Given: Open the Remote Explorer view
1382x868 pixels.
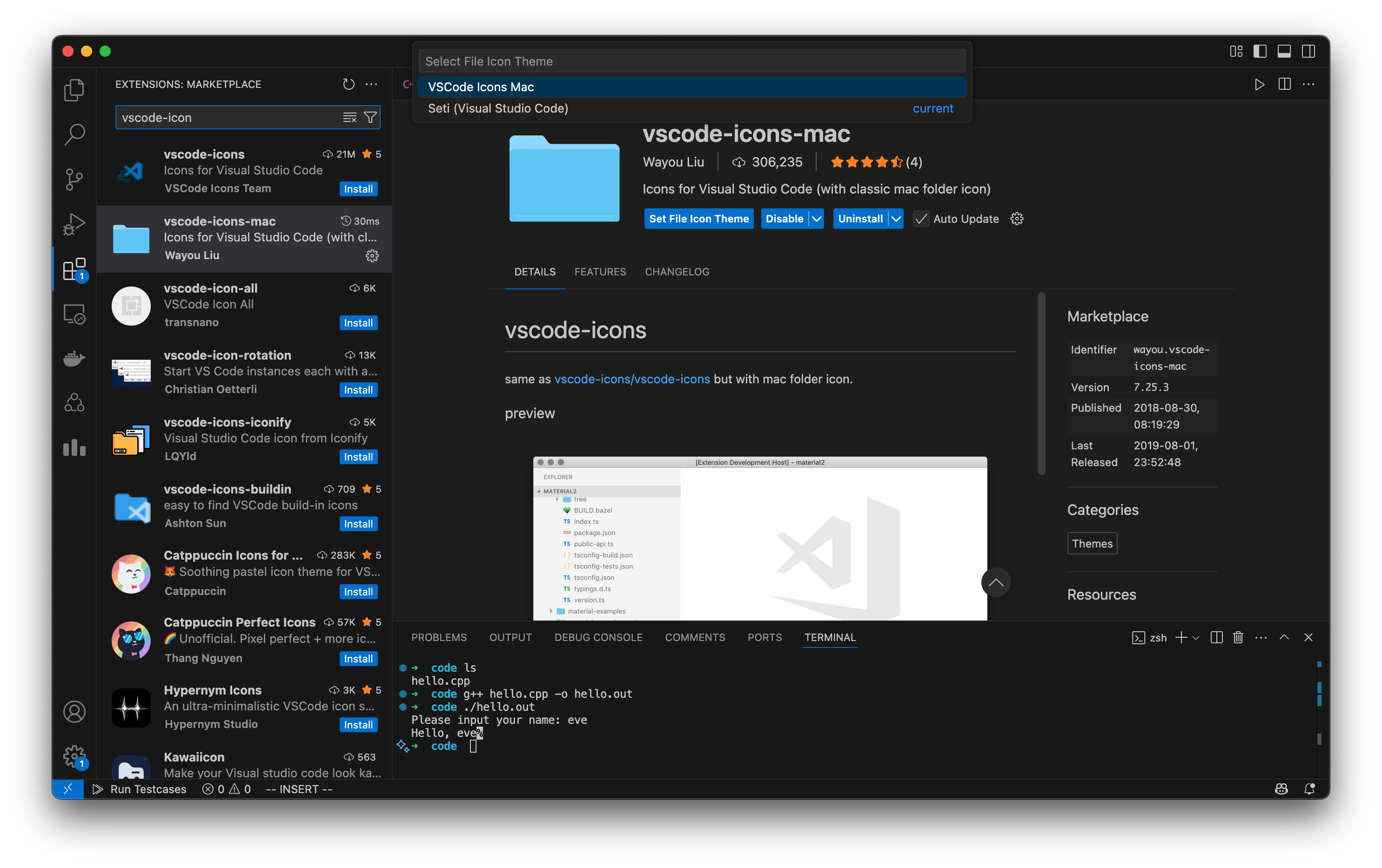Looking at the screenshot, I should (74, 314).
